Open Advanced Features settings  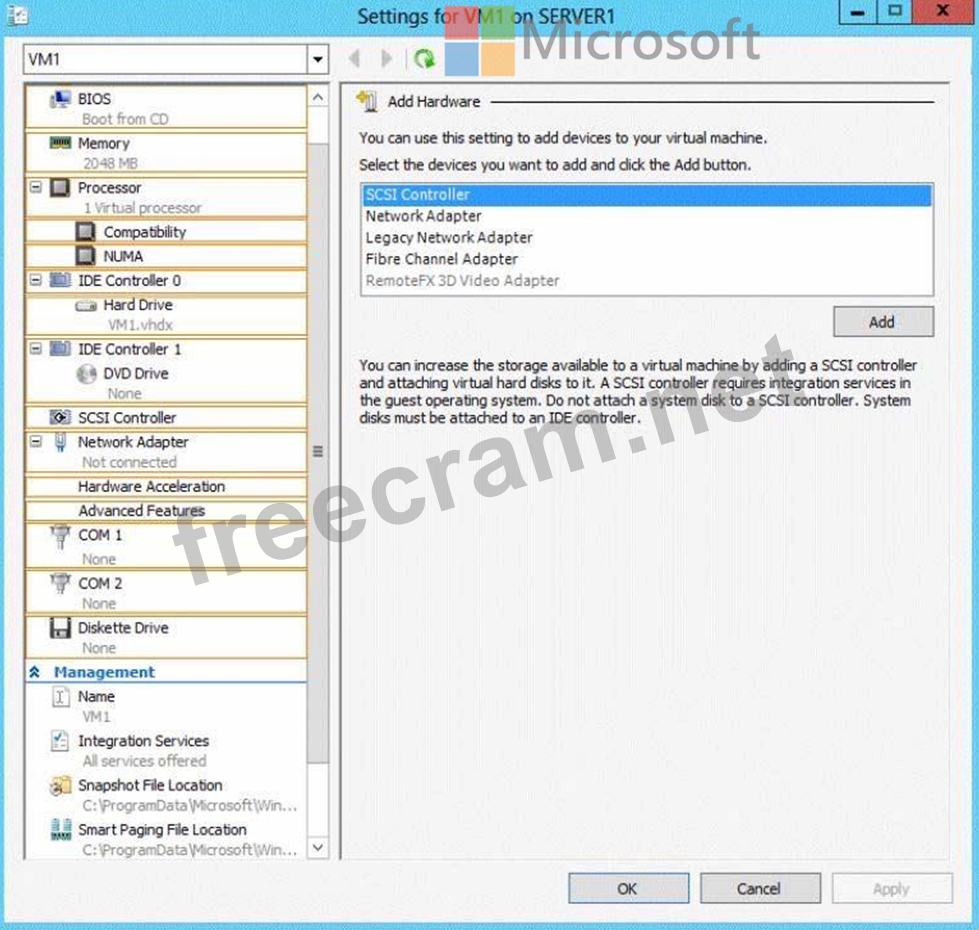pyautogui.click(x=166, y=511)
